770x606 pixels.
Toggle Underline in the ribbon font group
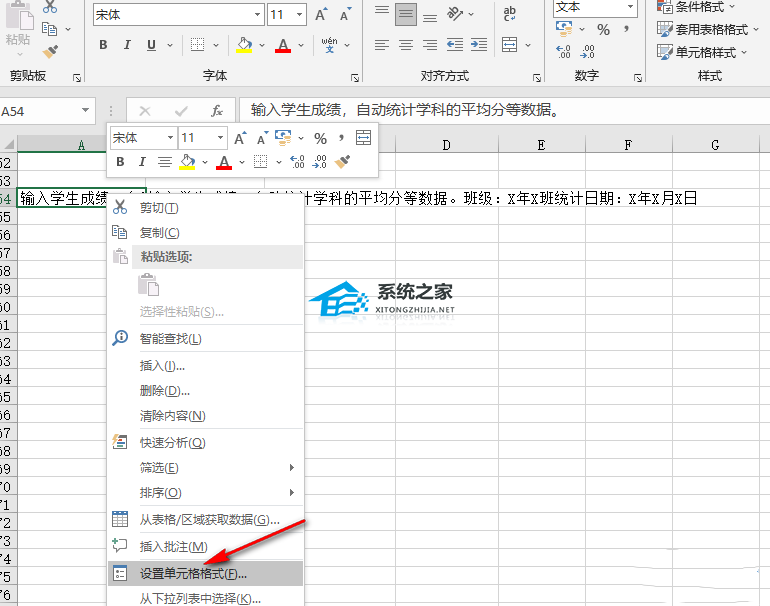click(x=151, y=45)
